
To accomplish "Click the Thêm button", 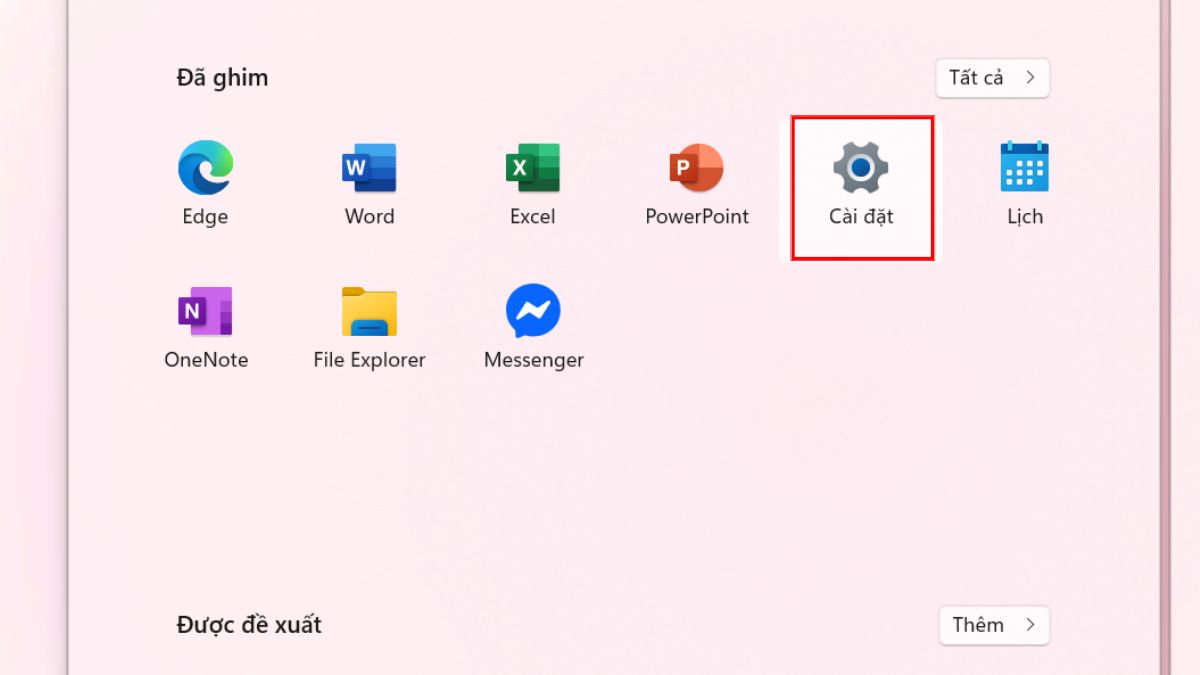I will tap(994, 625).
